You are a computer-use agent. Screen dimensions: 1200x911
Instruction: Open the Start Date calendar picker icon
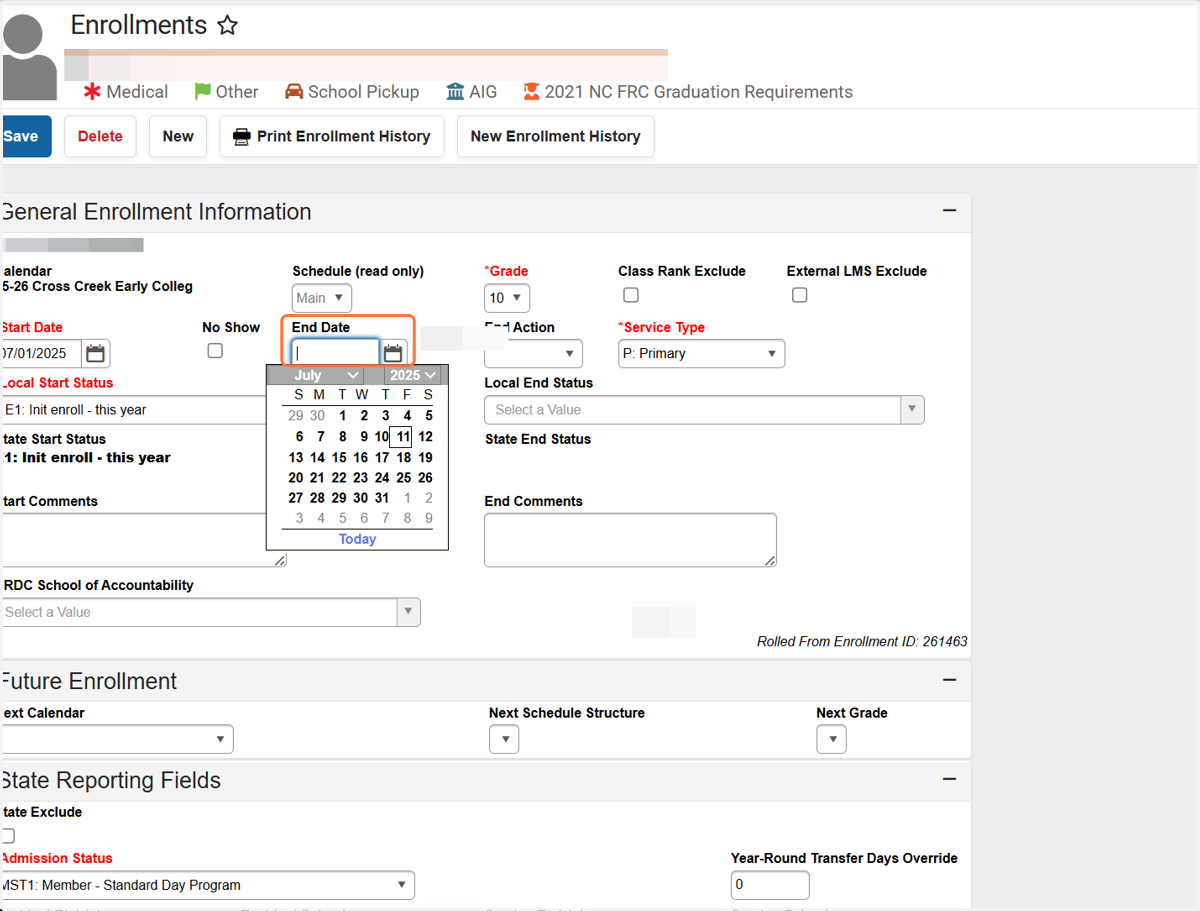pyautogui.click(x=96, y=353)
